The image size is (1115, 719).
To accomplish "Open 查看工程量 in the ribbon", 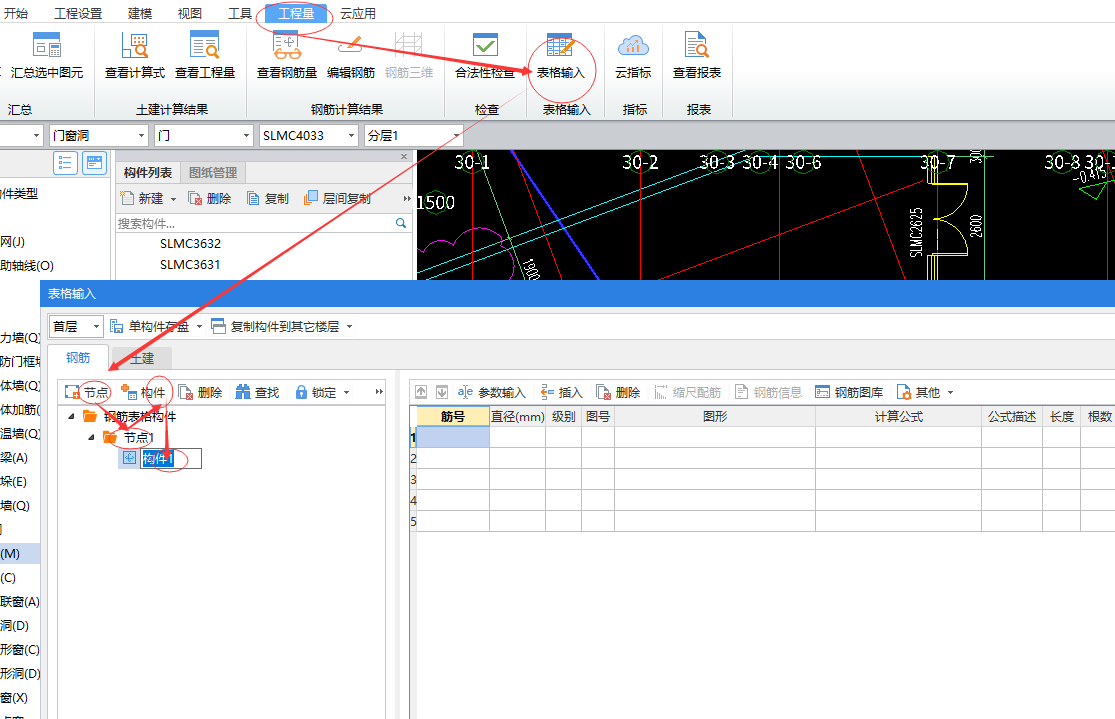I will pos(205,57).
